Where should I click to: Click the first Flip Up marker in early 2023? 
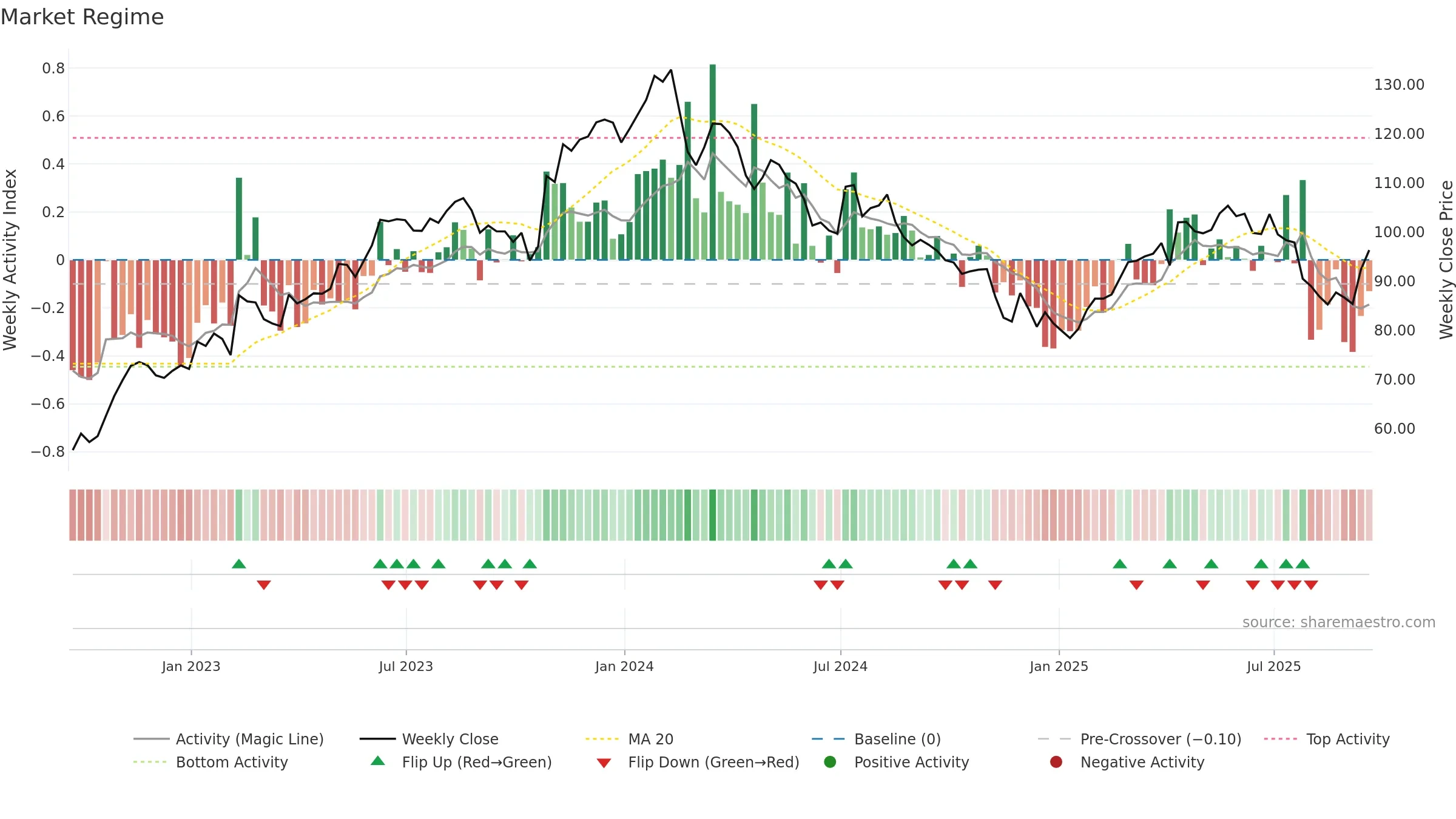pyautogui.click(x=239, y=564)
